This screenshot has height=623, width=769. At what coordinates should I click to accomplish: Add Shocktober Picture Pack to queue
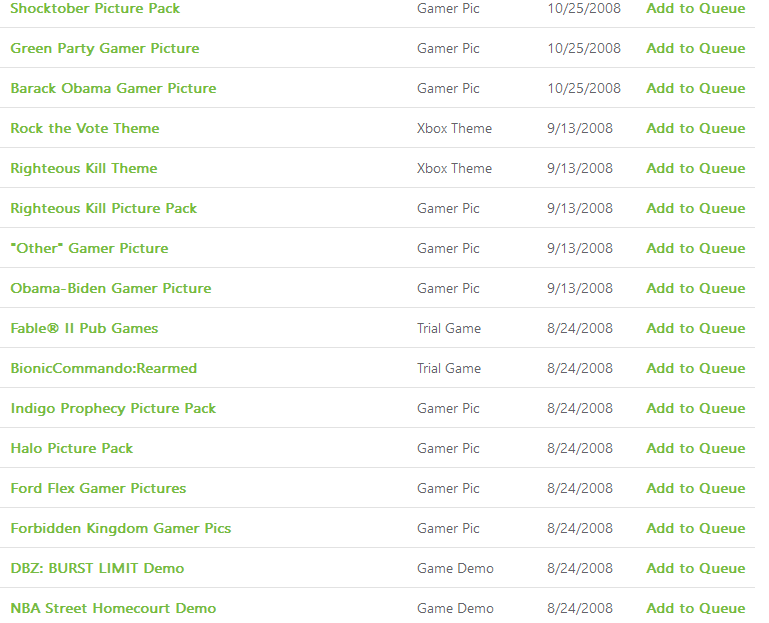pyautogui.click(x=695, y=8)
